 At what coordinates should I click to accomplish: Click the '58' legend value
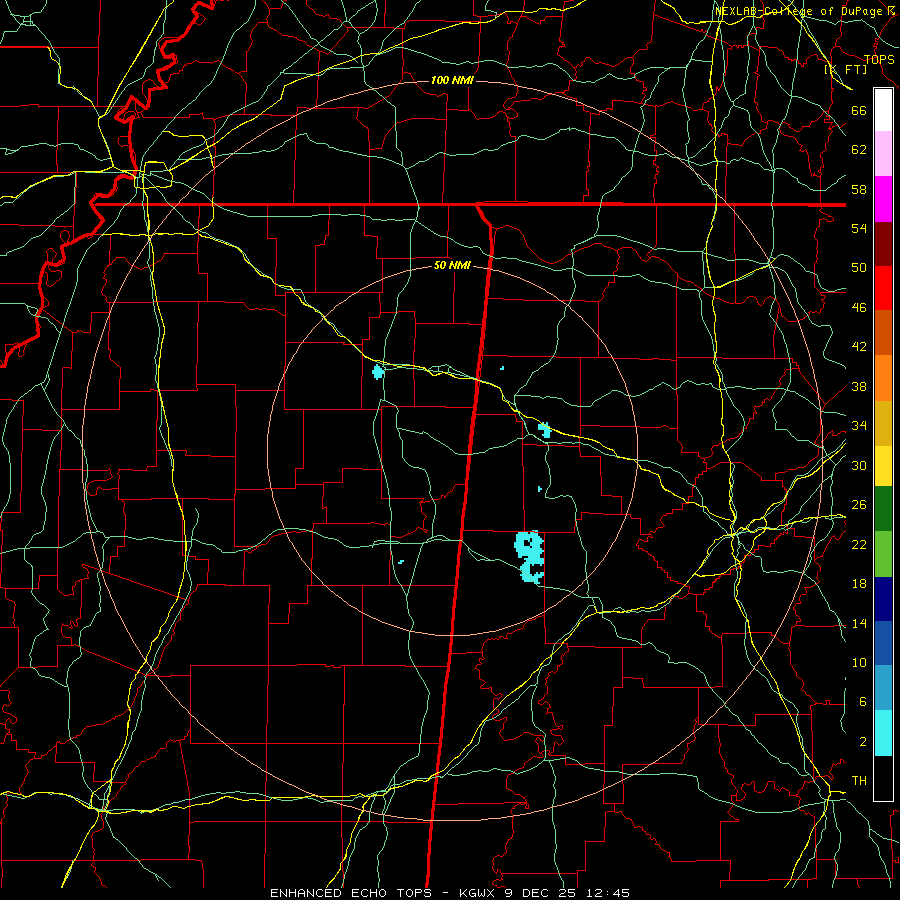pyautogui.click(x=859, y=189)
